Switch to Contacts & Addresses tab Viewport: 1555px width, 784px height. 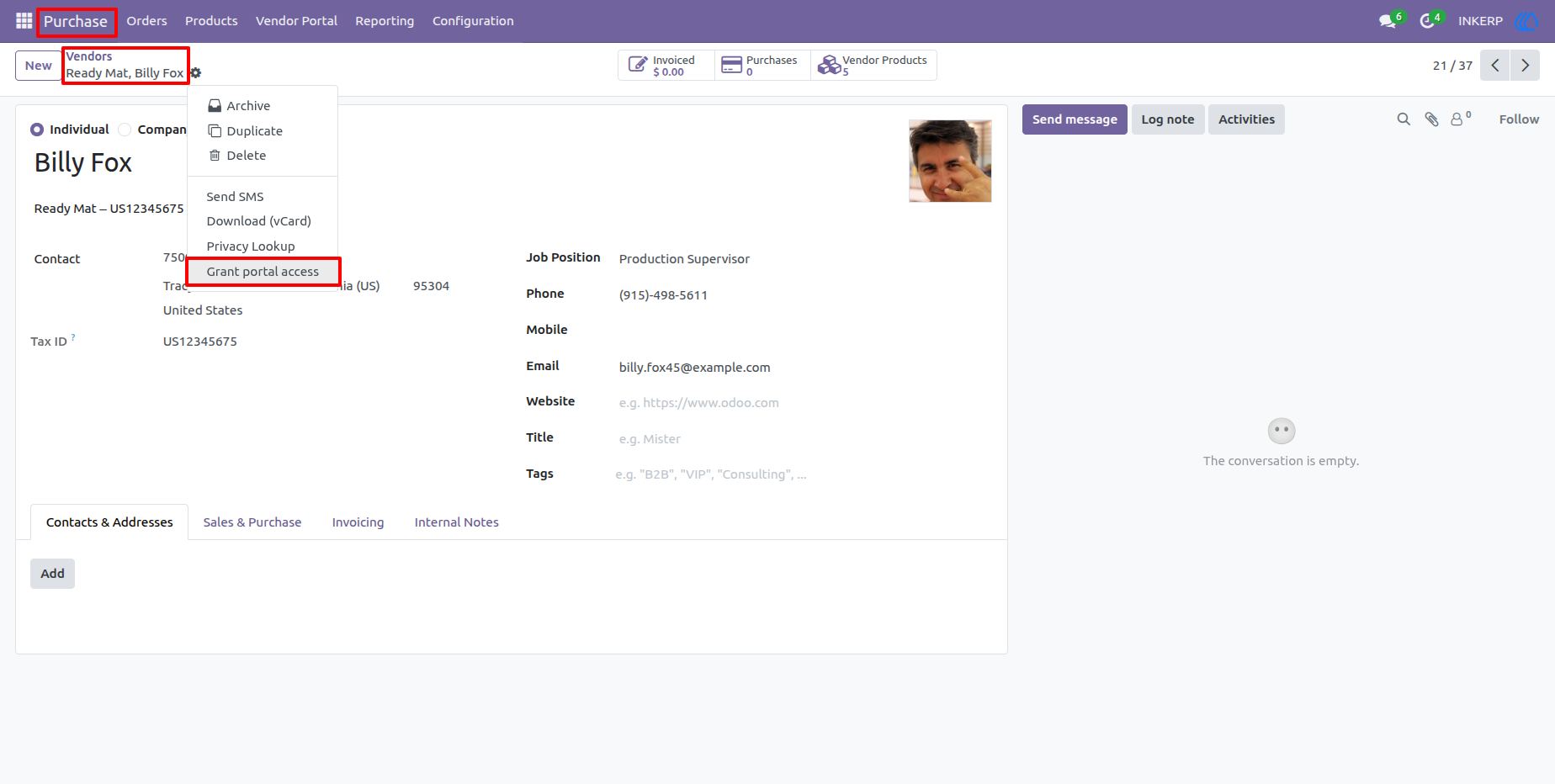click(x=109, y=522)
